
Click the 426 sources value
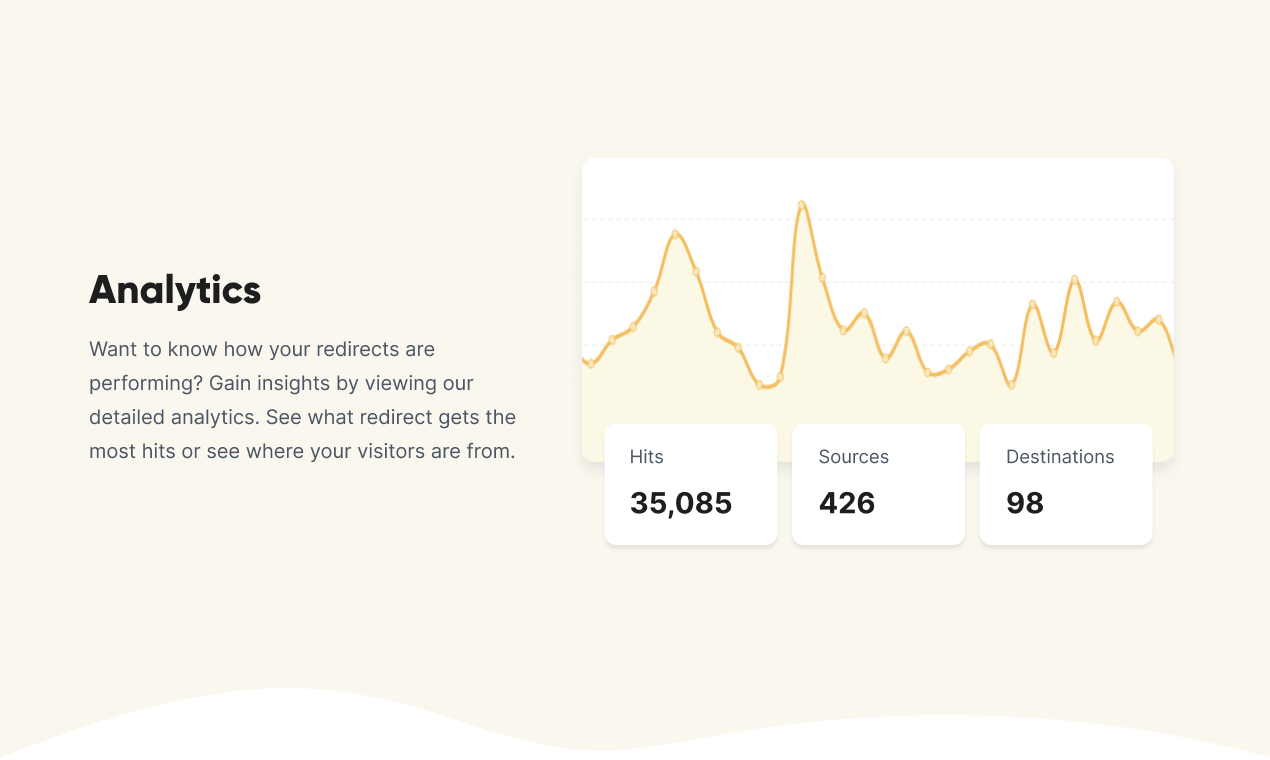pyautogui.click(x=846, y=503)
